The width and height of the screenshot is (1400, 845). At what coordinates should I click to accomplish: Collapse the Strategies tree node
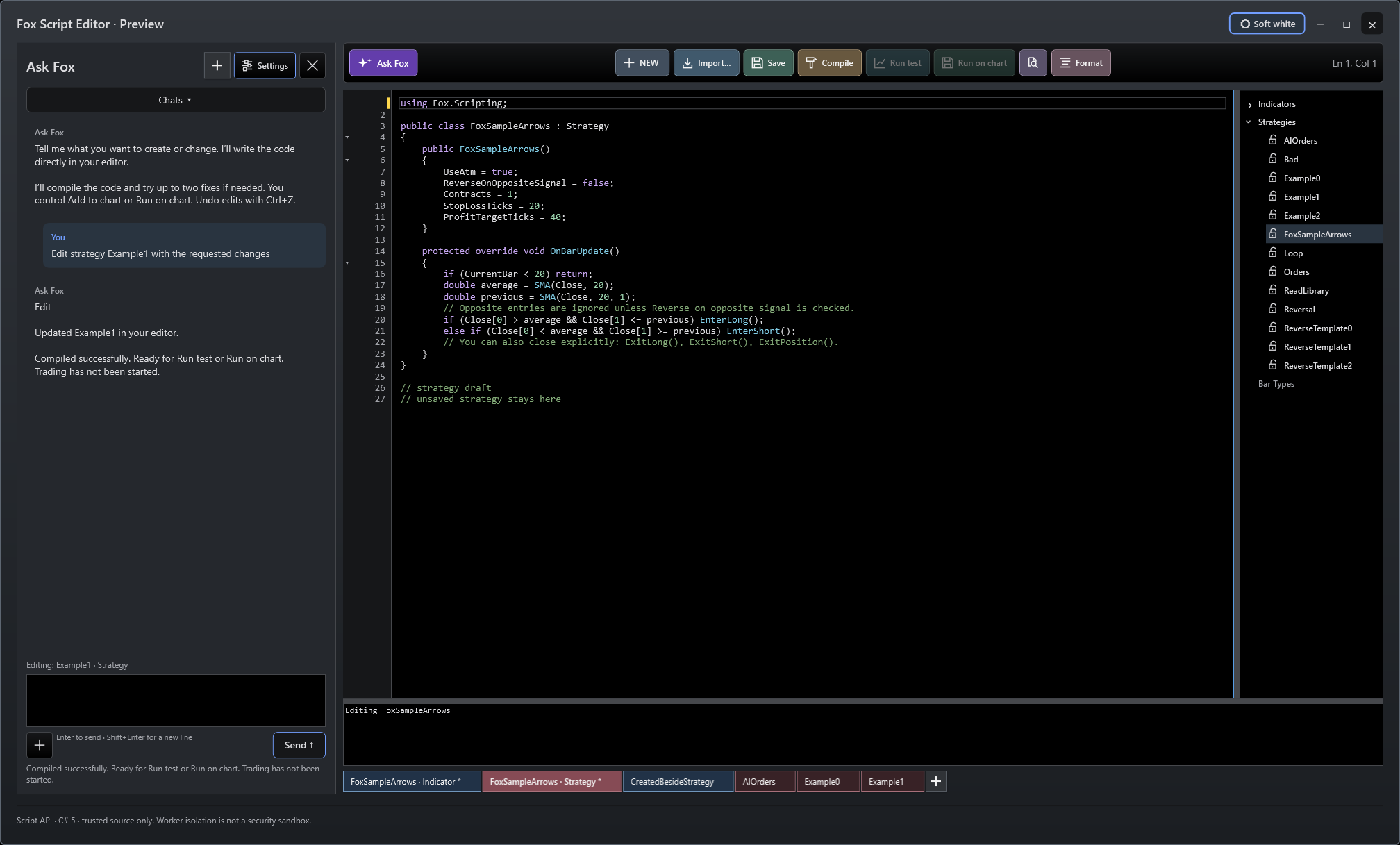pos(1249,122)
